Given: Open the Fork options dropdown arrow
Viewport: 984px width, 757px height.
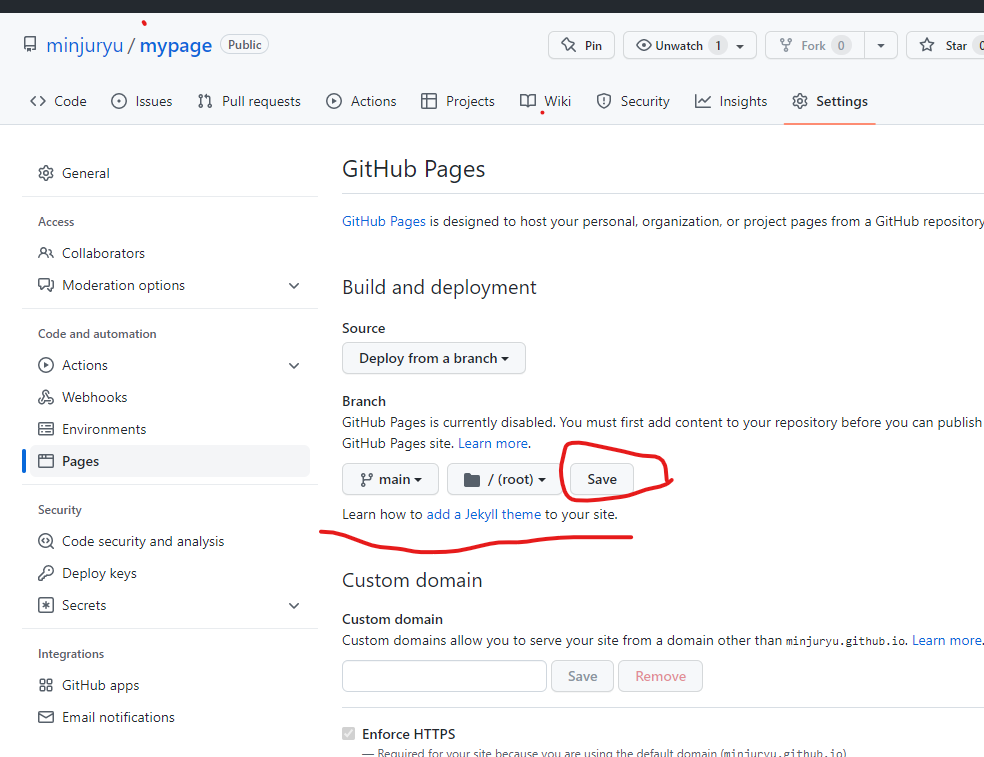Looking at the screenshot, I should point(880,45).
